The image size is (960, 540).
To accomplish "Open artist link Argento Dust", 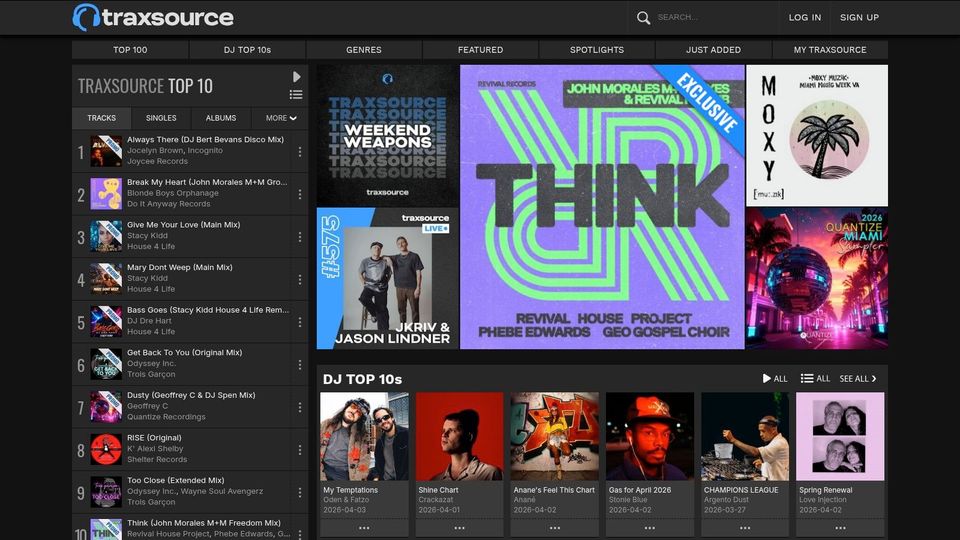I will point(727,500).
